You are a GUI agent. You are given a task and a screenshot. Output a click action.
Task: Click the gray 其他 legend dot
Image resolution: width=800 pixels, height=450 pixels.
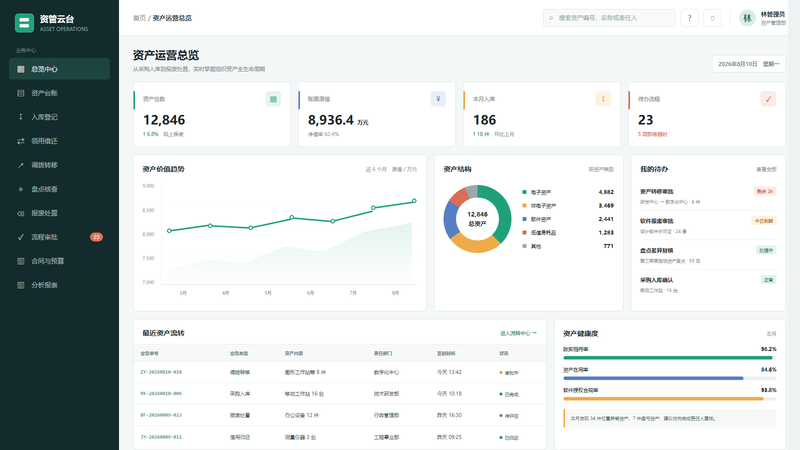coord(524,246)
